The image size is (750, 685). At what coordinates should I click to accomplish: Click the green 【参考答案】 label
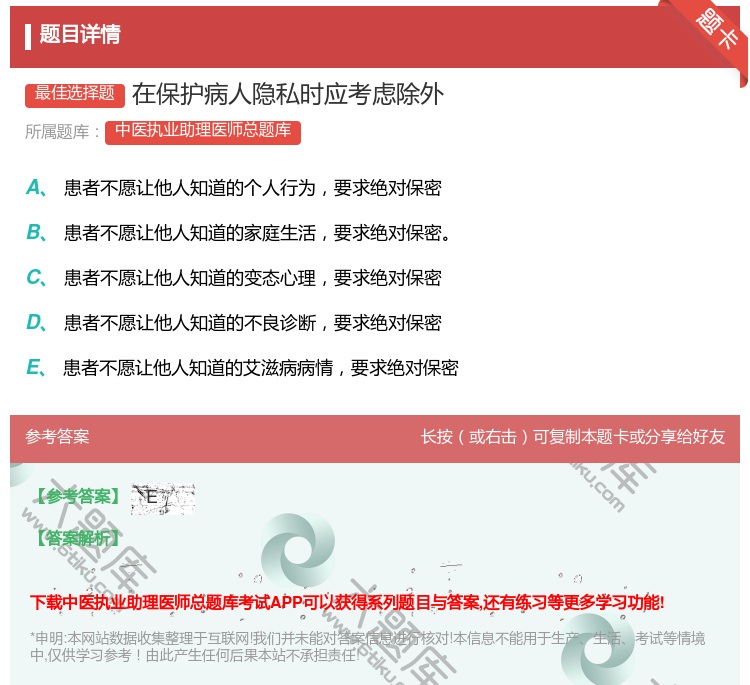pos(79,497)
